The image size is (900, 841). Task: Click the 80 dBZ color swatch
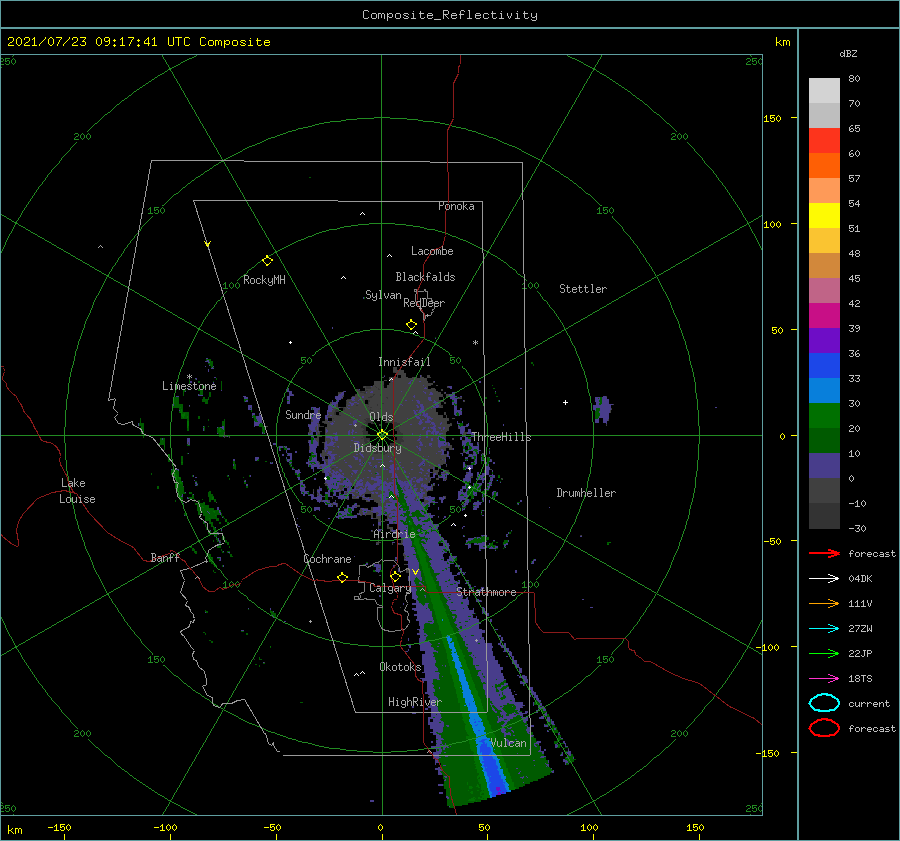point(824,90)
